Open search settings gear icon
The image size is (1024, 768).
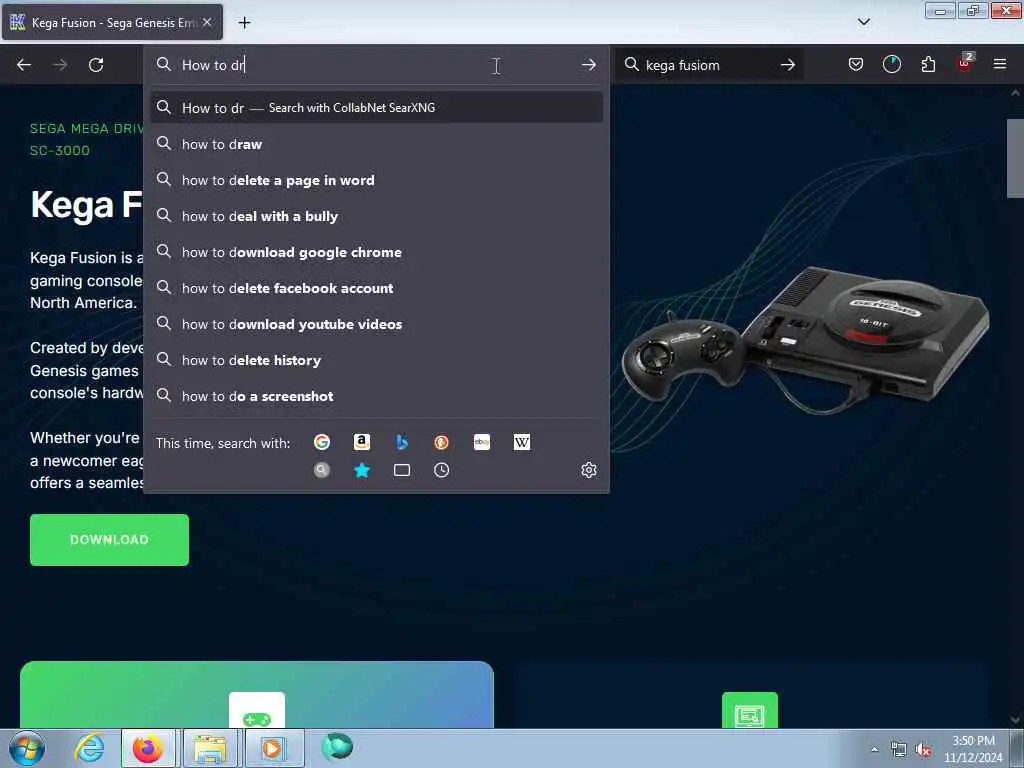588,470
